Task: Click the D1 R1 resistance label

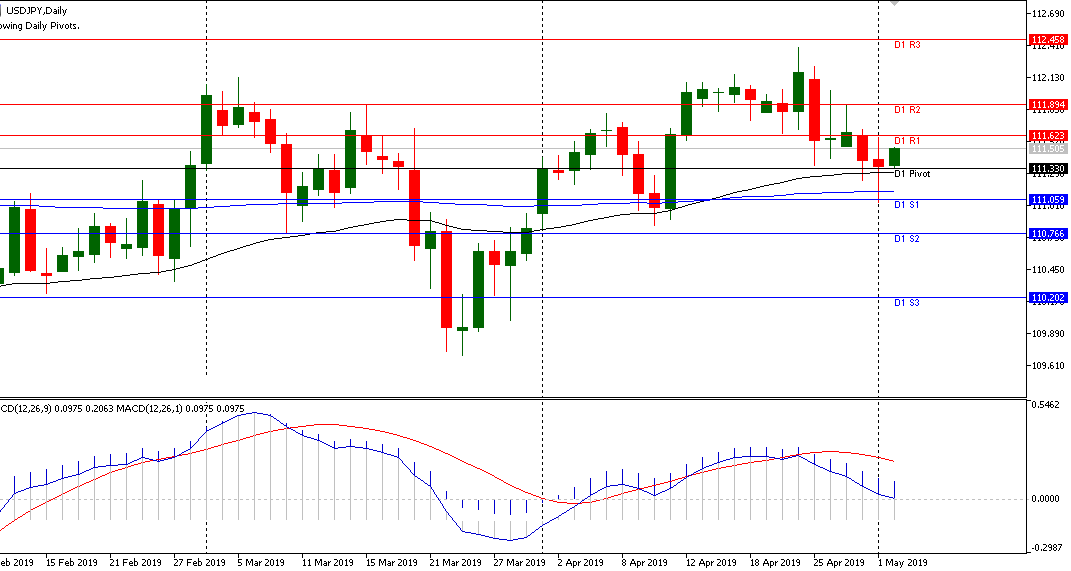Action: (907, 140)
